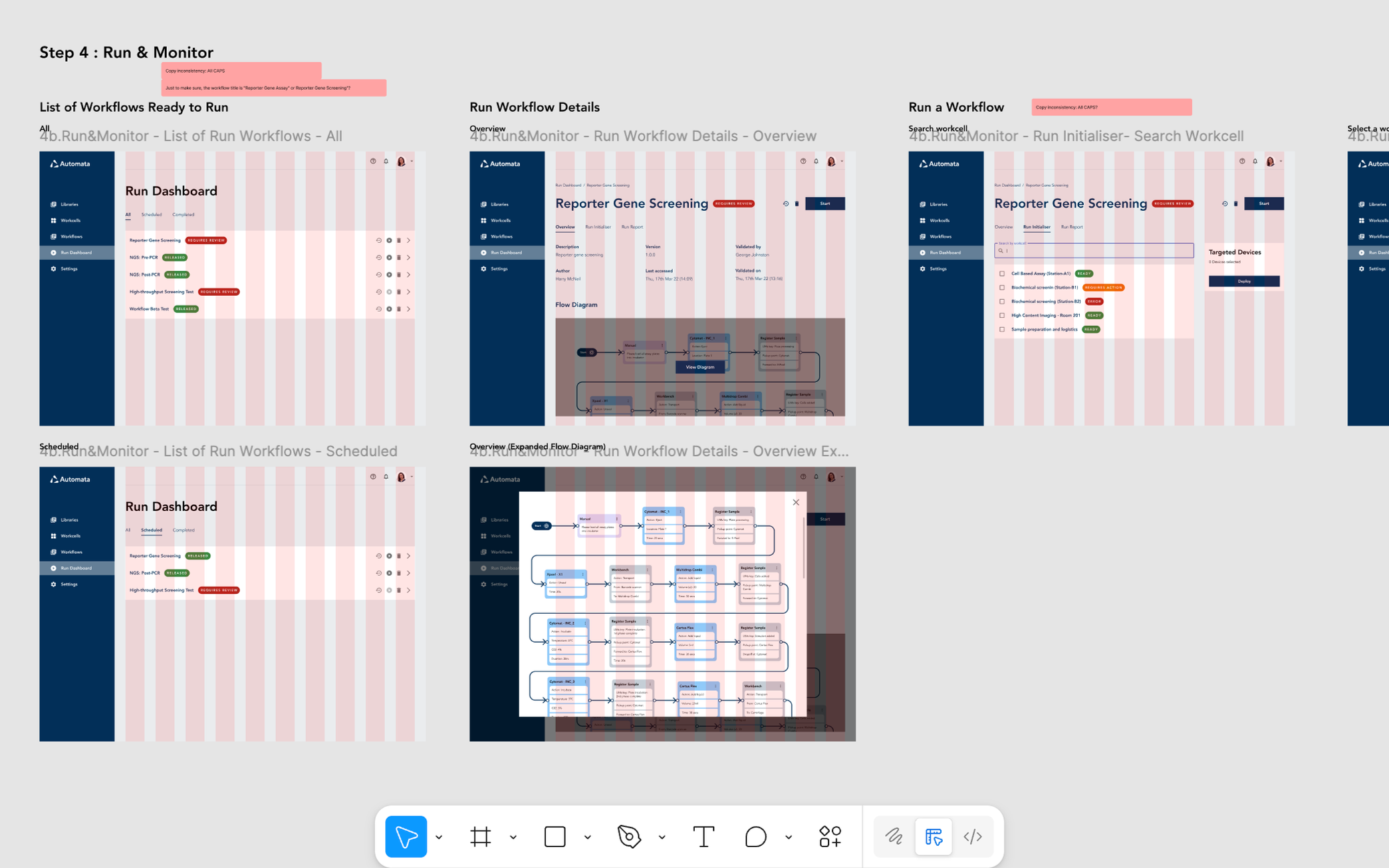Check the Cell Based Assay (Station-A1) checkbox
Image resolution: width=1389 pixels, height=868 pixels.
pyautogui.click(x=1001, y=273)
